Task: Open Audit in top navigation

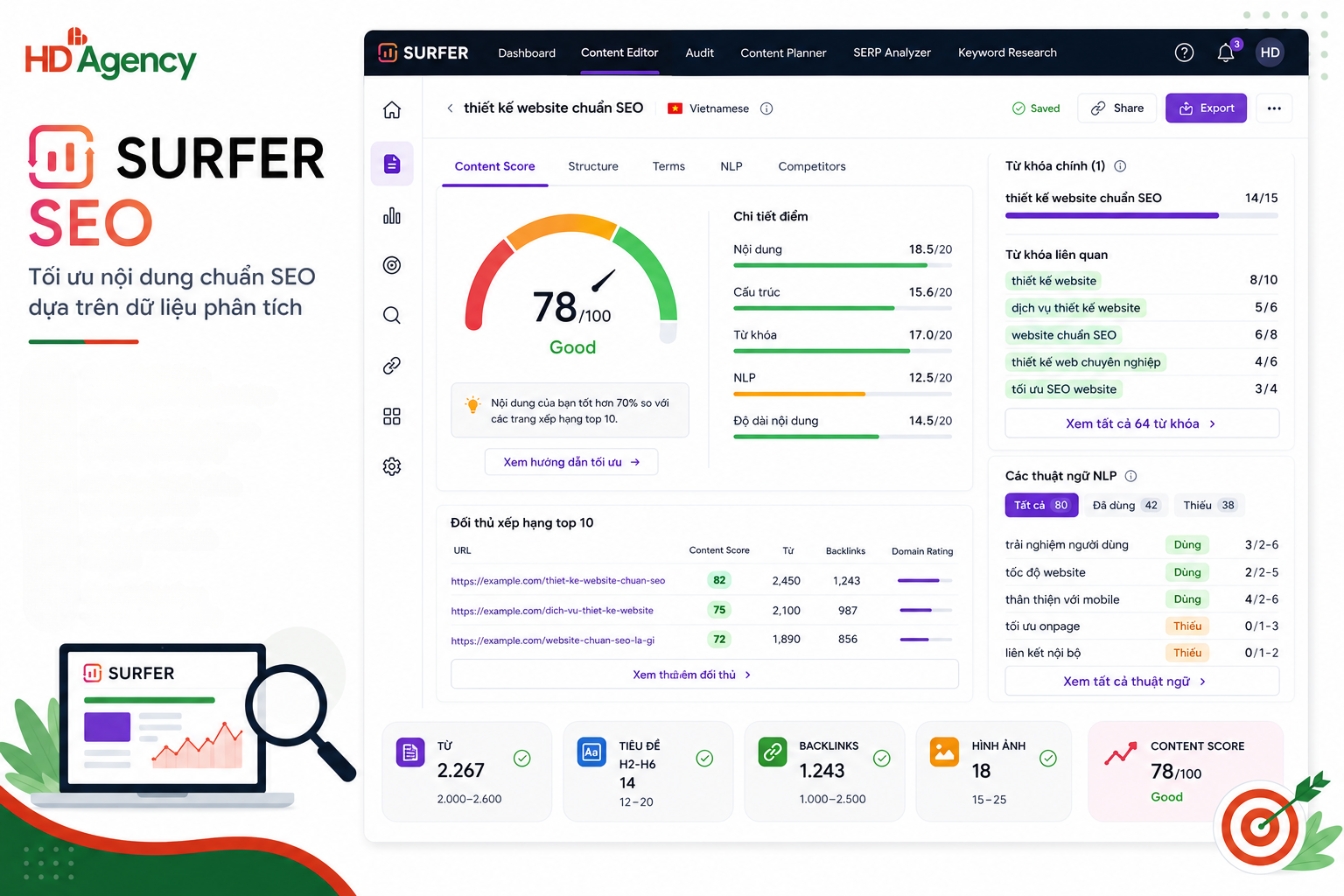Action: [700, 53]
